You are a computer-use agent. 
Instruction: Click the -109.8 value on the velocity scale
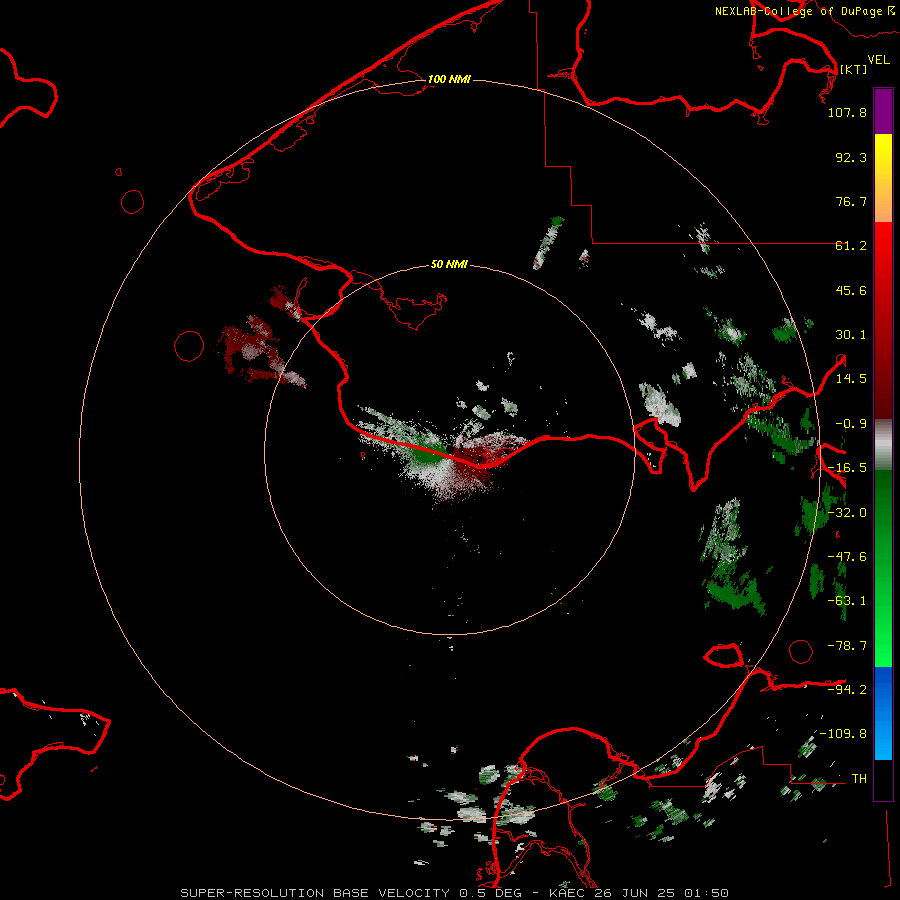pos(843,734)
